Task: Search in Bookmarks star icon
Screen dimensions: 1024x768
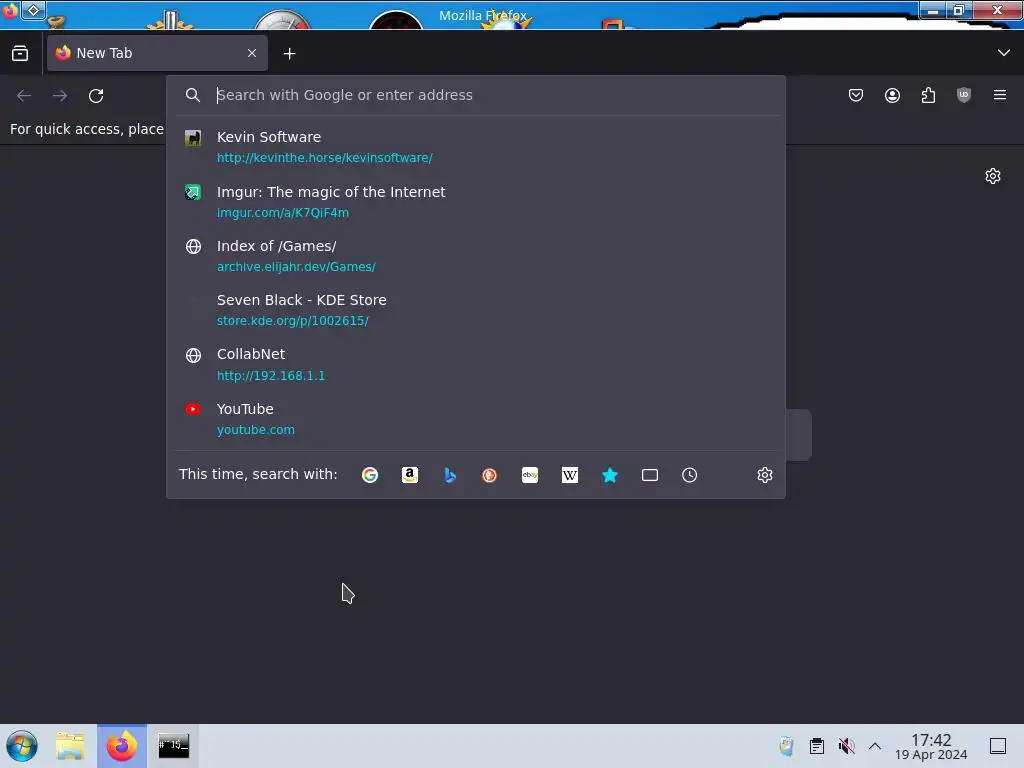Action: coord(610,475)
